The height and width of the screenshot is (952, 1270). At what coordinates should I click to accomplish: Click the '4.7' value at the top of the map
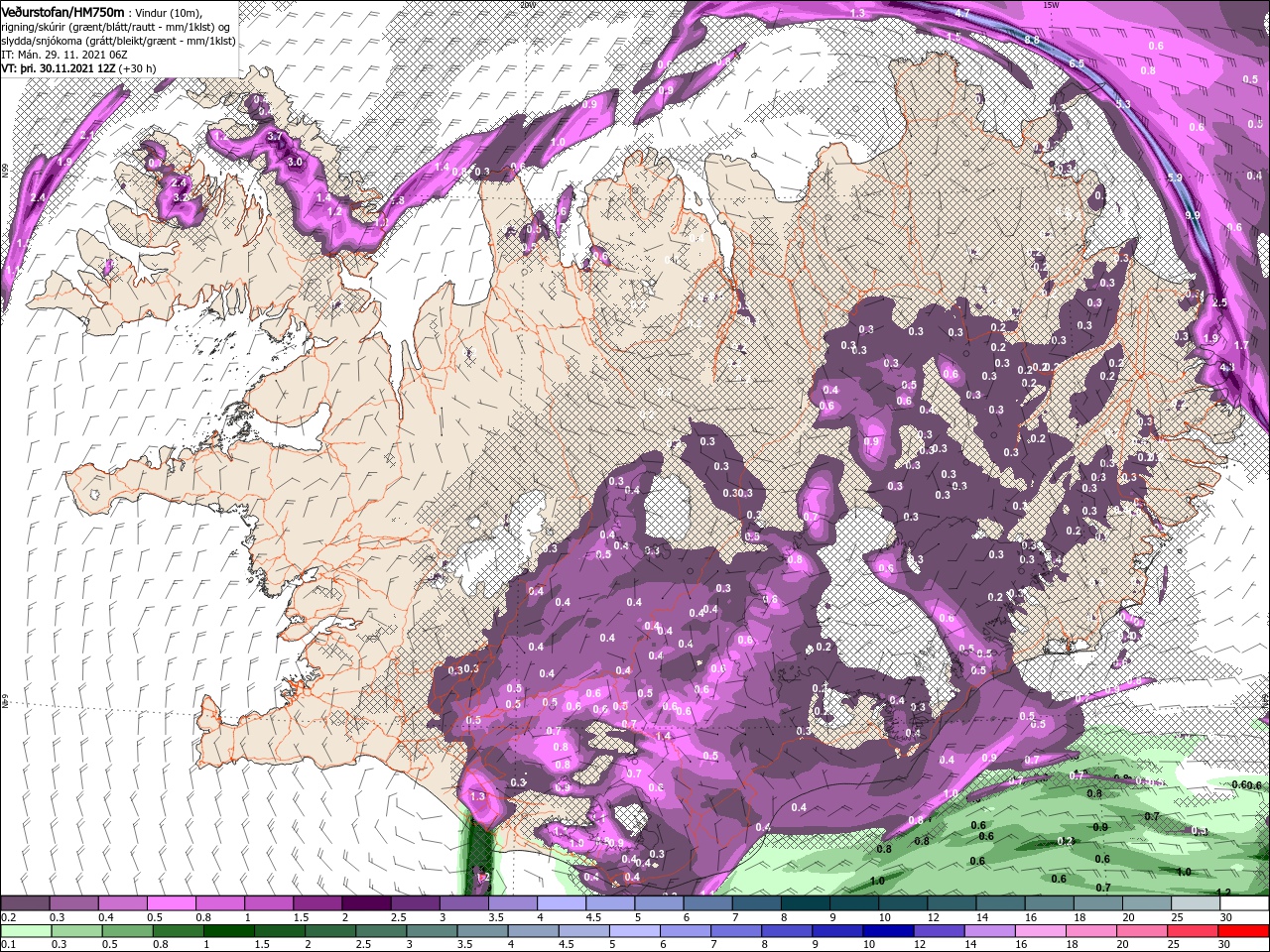(x=962, y=14)
